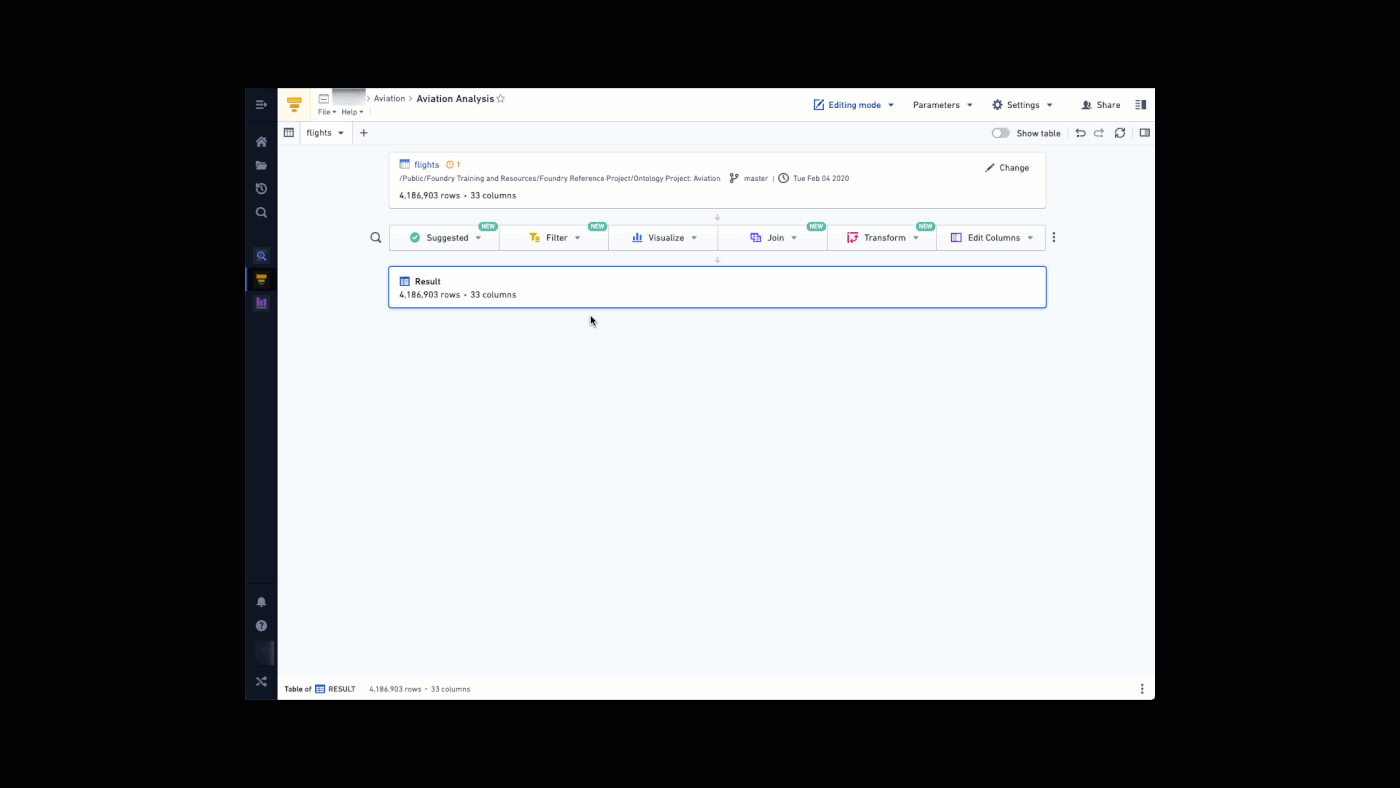Open the Settings dropdown

(x=1022, y=105)
